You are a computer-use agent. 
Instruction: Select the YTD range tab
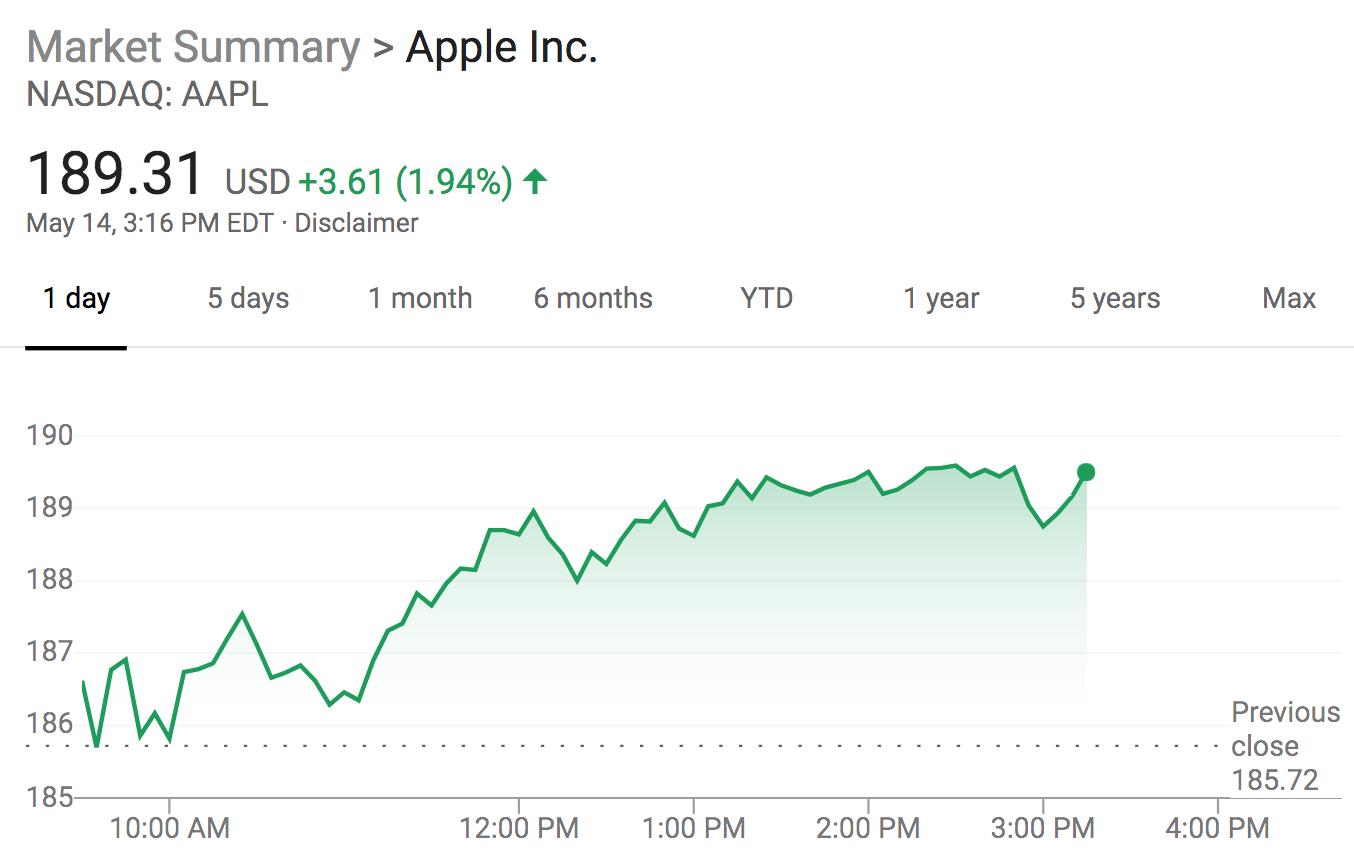pyautogui.click(x=767, y=298)
